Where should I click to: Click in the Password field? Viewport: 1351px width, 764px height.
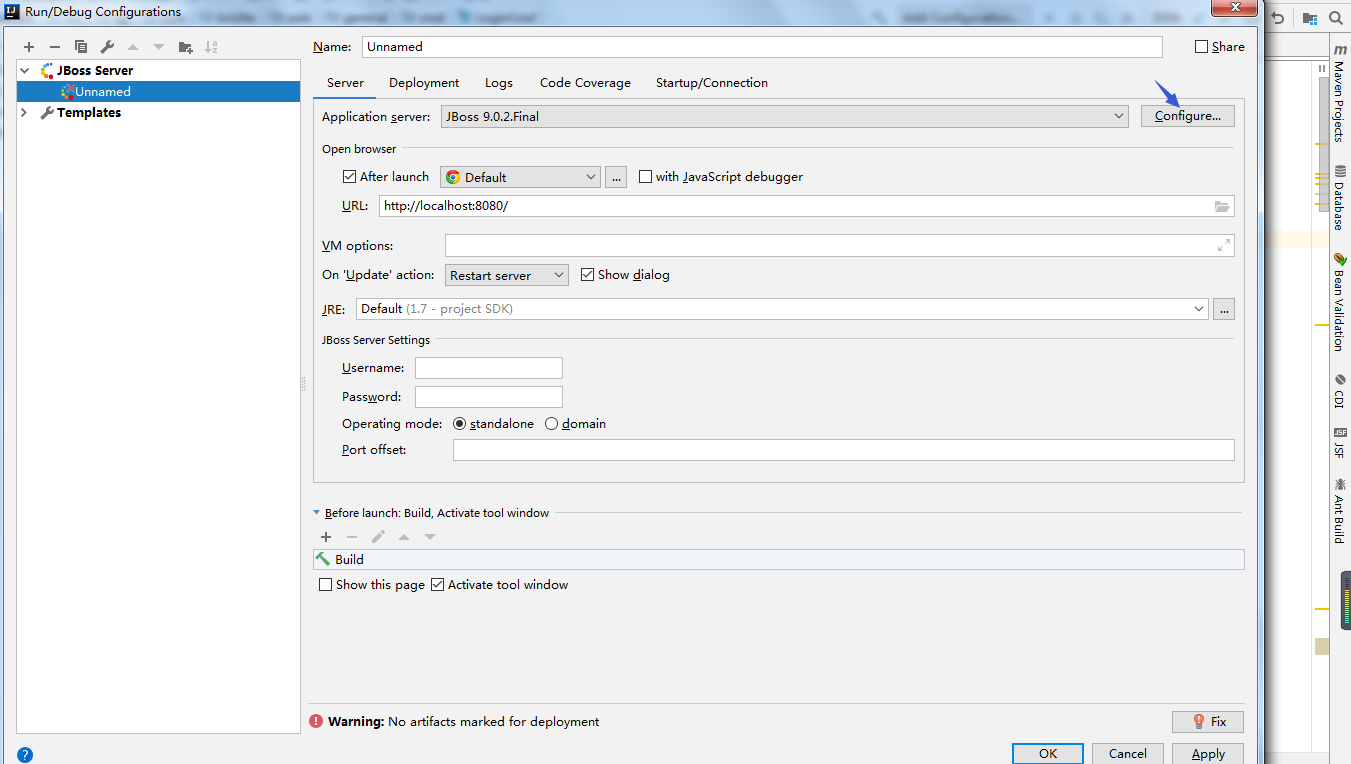(489, 397)
